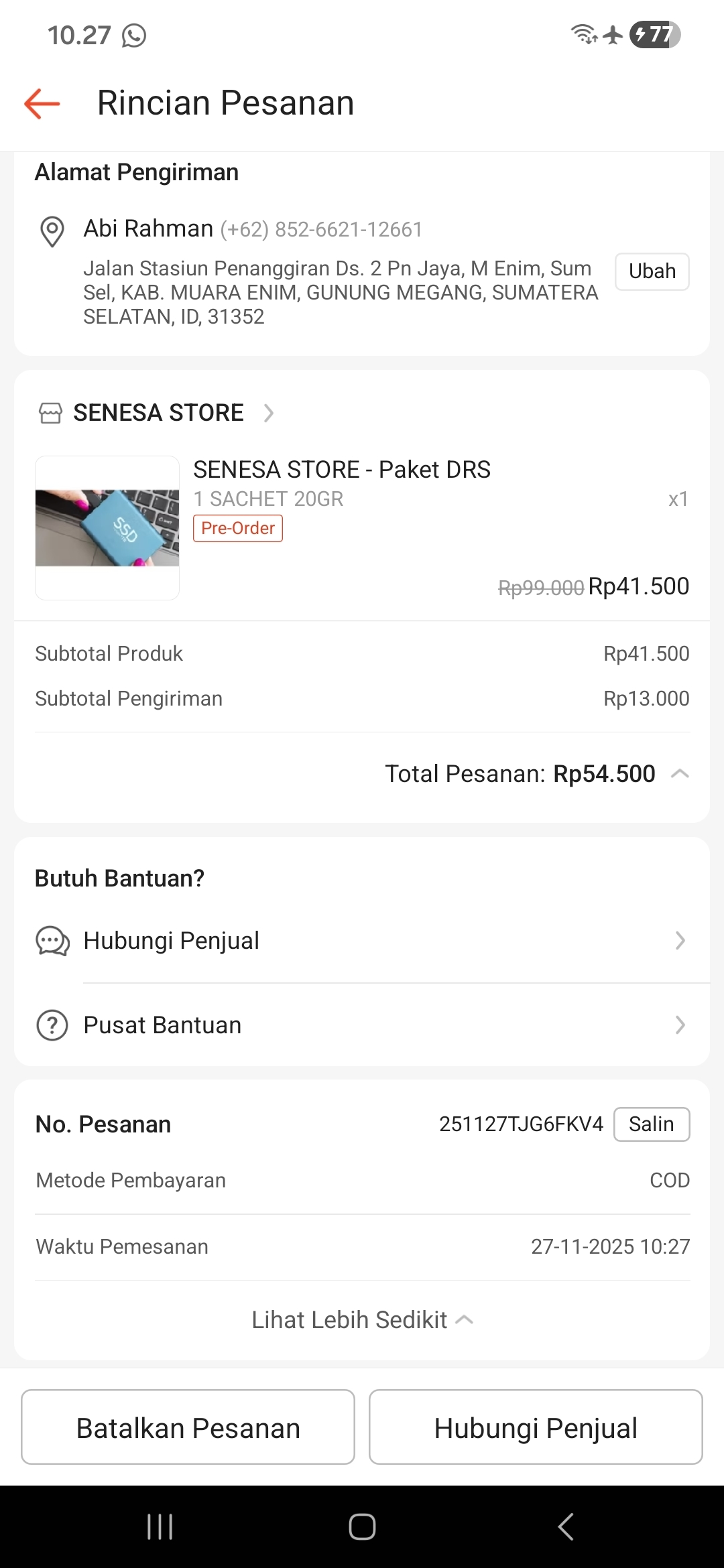Tap the store icon beside SENESA STORE

pos(50,413)
